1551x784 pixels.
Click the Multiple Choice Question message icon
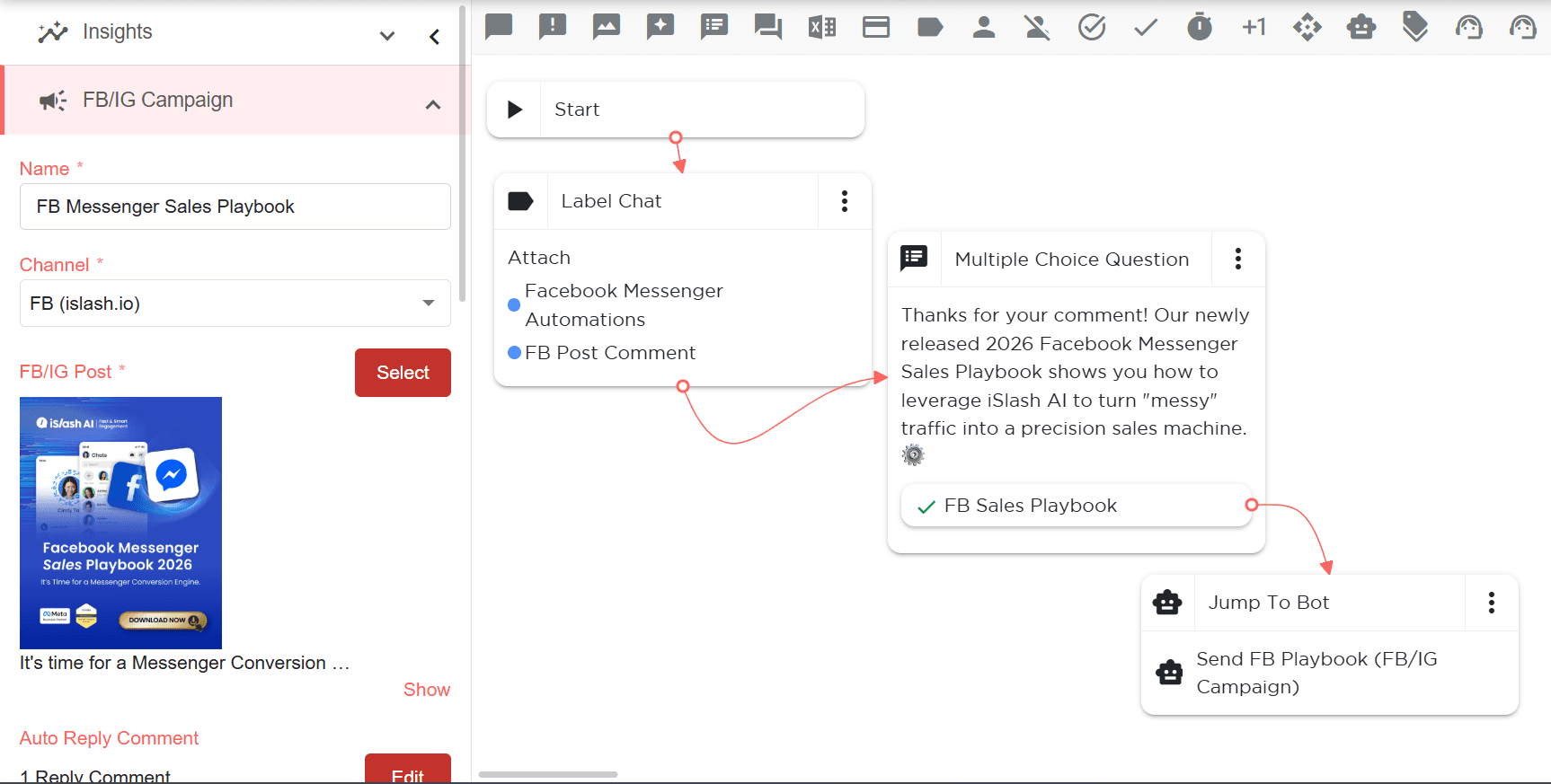tap(914, 259)
